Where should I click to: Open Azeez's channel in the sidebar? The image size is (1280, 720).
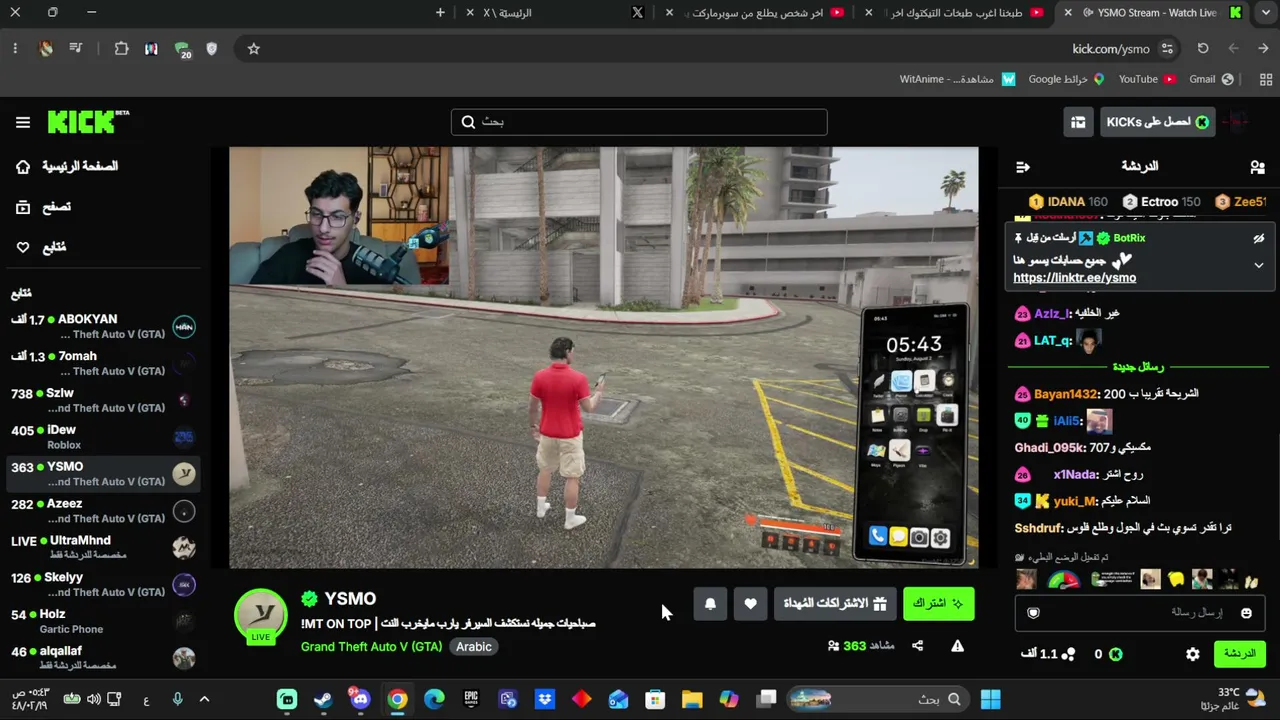coord(103,511)
